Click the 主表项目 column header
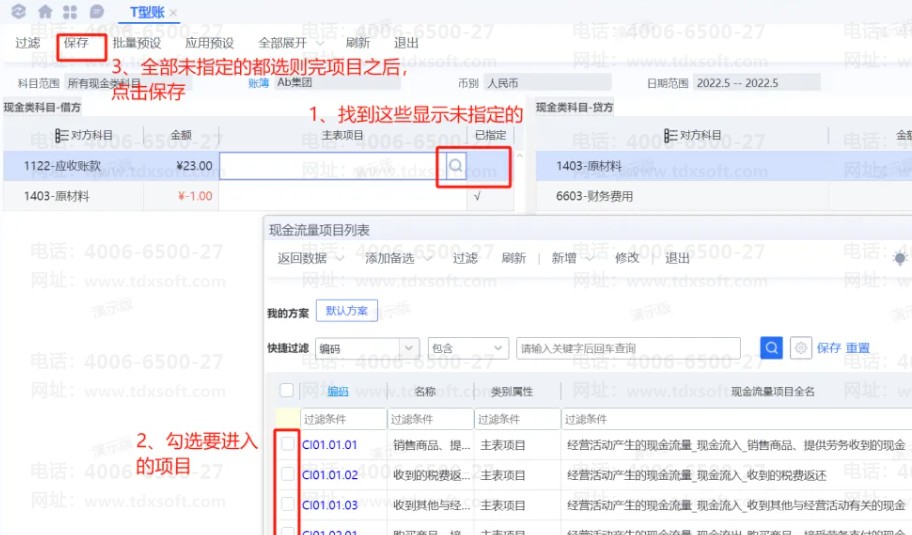This screenshot has width=912, height=535. tap(343, 135)
